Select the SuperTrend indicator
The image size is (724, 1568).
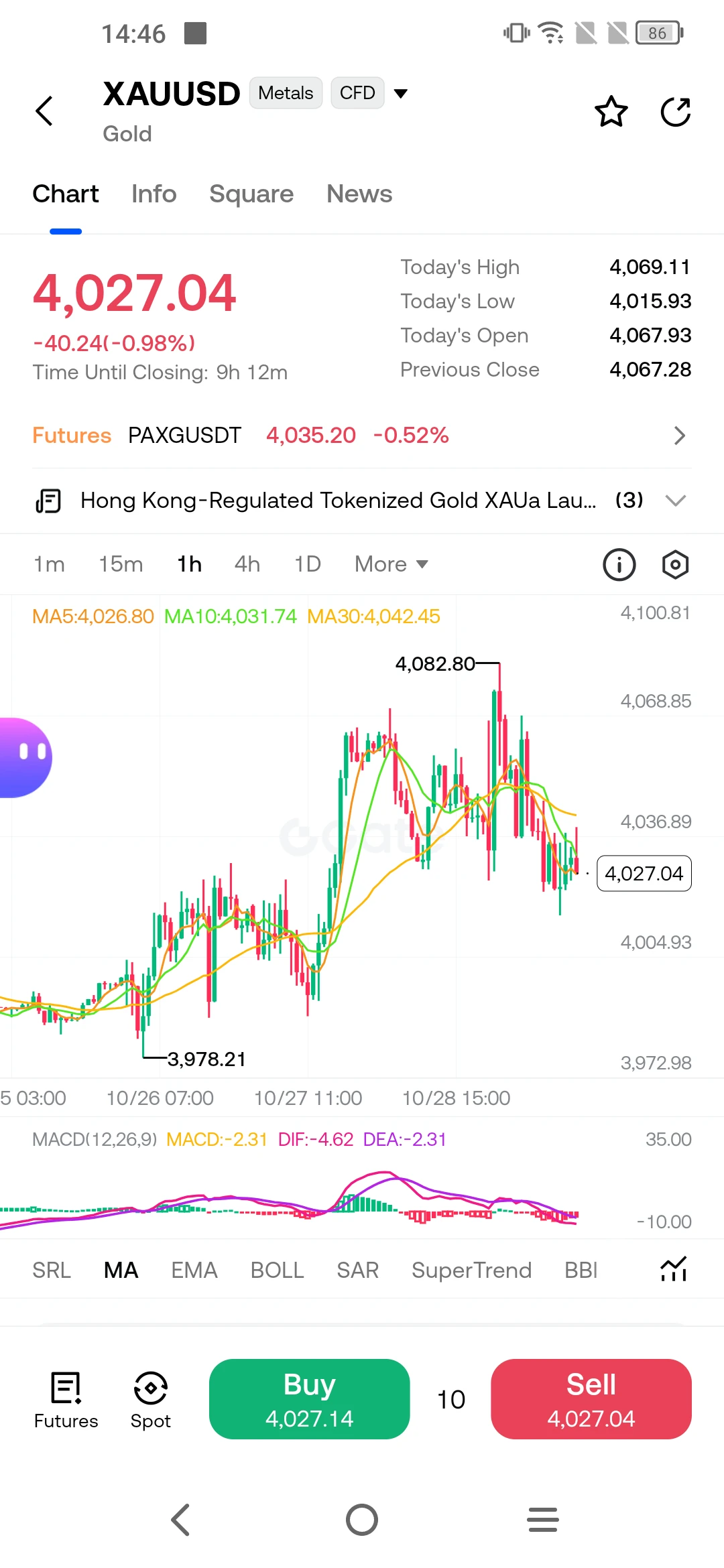(472, 1270)
